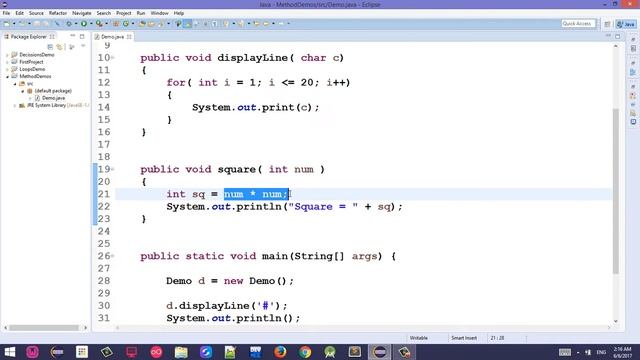
Task: Open the Refactor menu
Action: 58,13
